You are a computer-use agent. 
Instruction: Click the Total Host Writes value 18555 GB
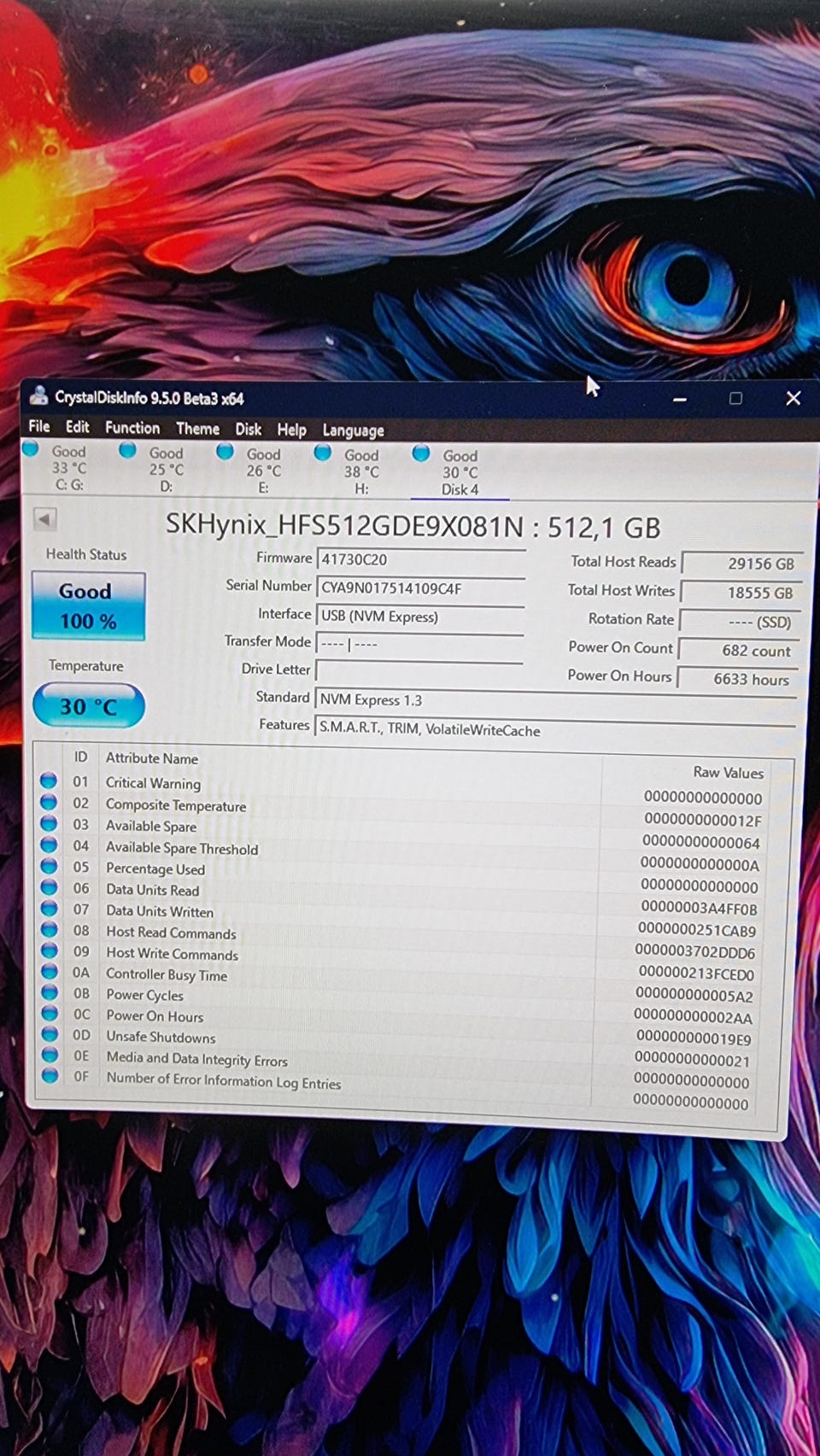pyautogui.click(x=741, y=593)
